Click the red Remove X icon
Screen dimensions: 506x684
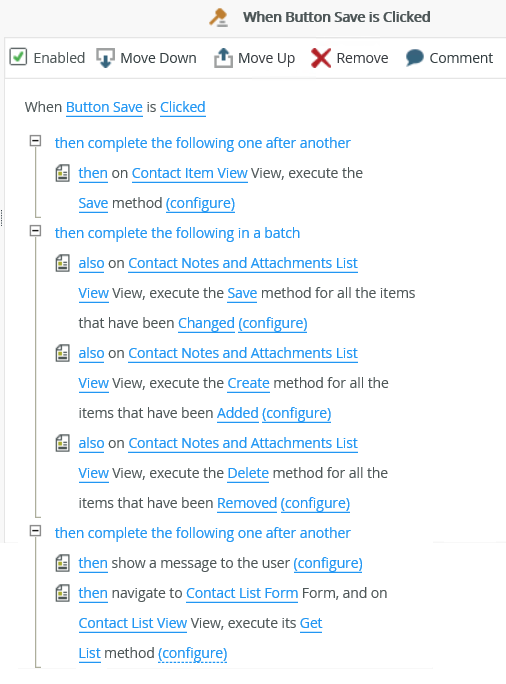click(x=321, y=58)
